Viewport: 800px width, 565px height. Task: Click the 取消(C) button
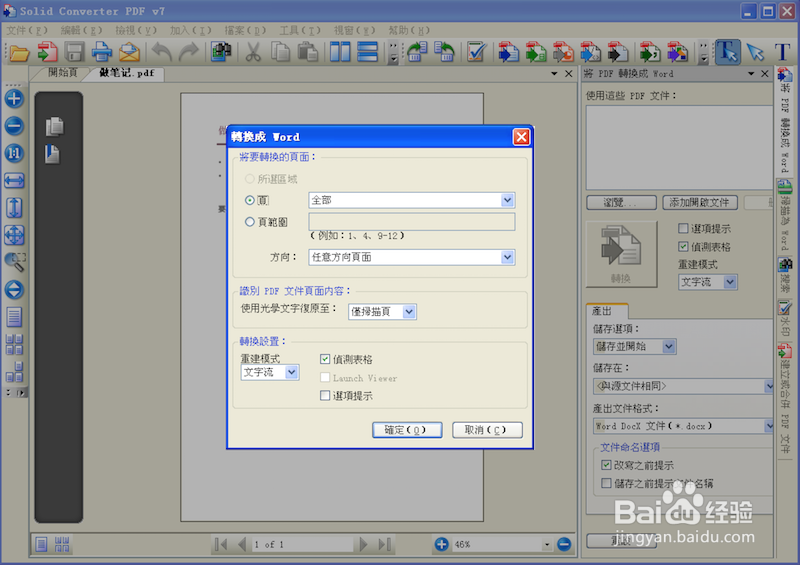487,430
